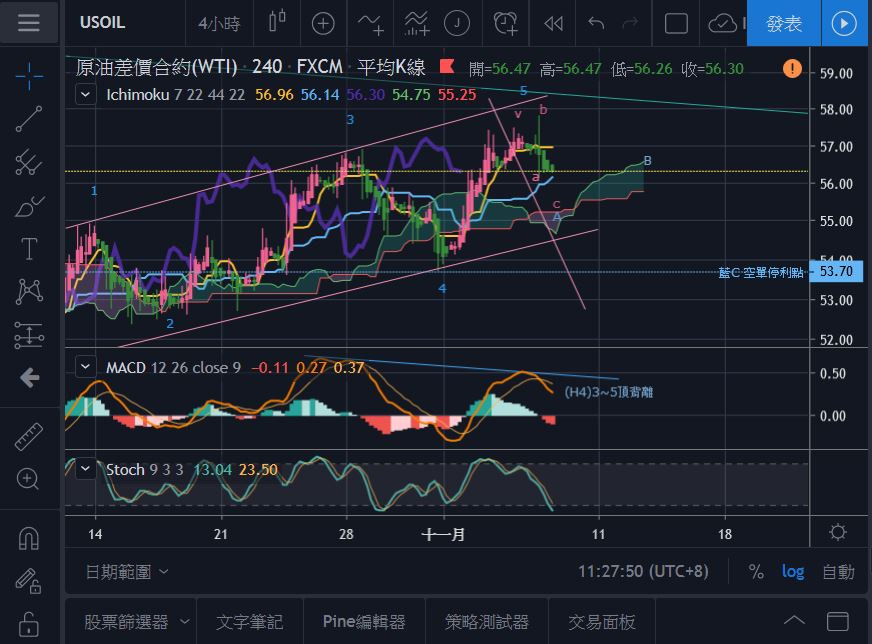Click the blue 發表 publish button
The width and height of the screenshot is (872, 644).
pos(784,23)
